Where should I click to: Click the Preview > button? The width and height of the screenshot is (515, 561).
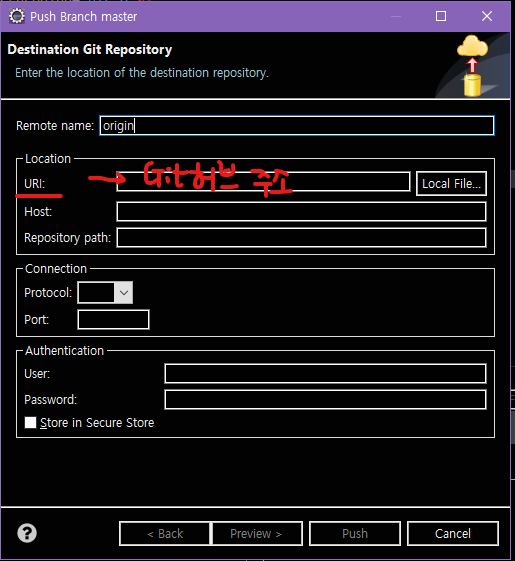pos(257,533)
